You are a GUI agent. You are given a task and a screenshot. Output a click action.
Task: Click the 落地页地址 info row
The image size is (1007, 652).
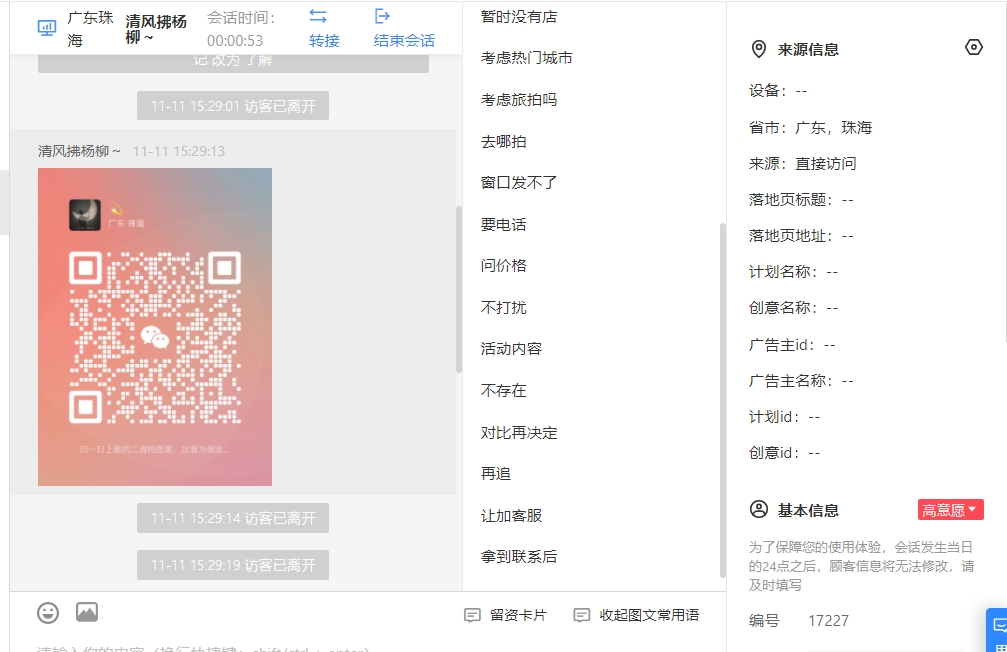click(x=801, y=236)
